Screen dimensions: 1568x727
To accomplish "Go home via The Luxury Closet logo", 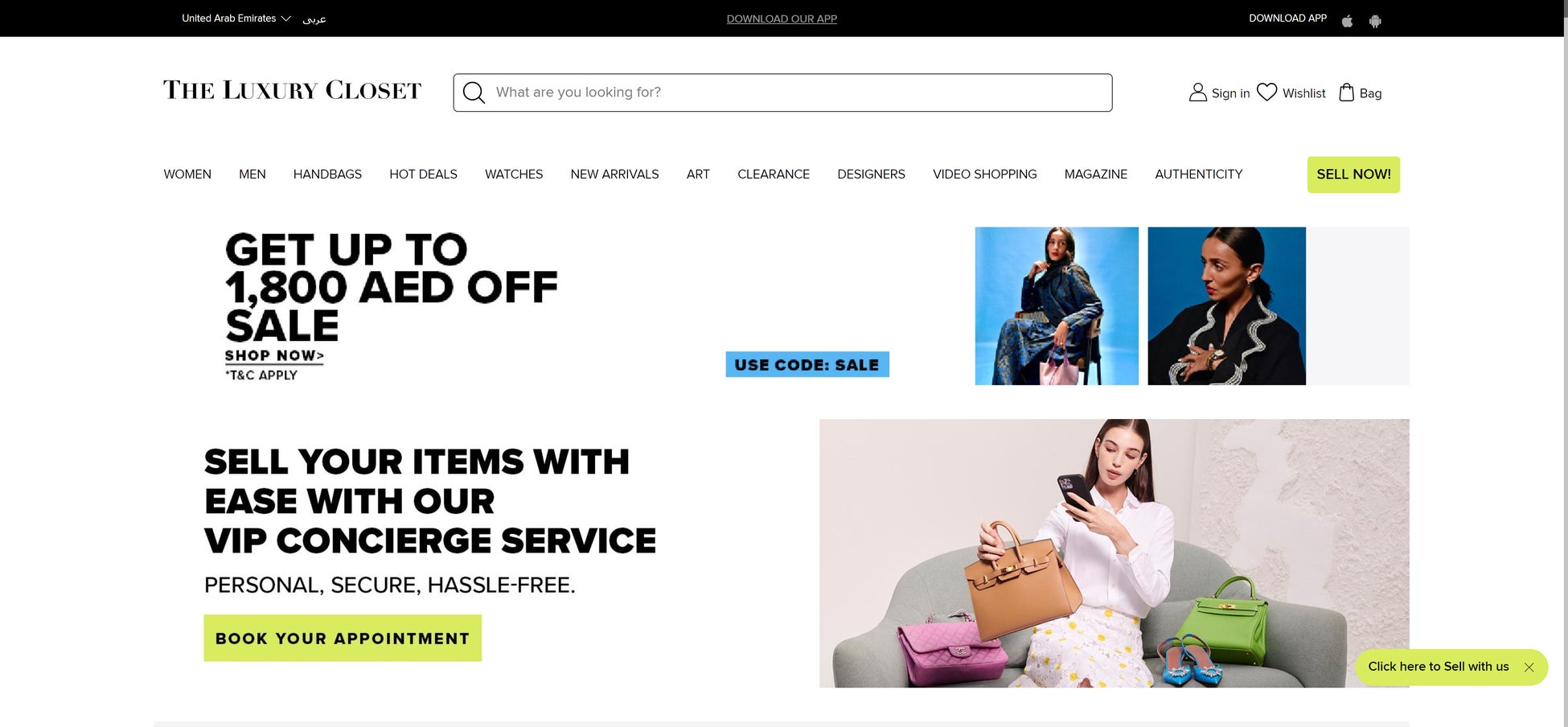I will point(292,90).
